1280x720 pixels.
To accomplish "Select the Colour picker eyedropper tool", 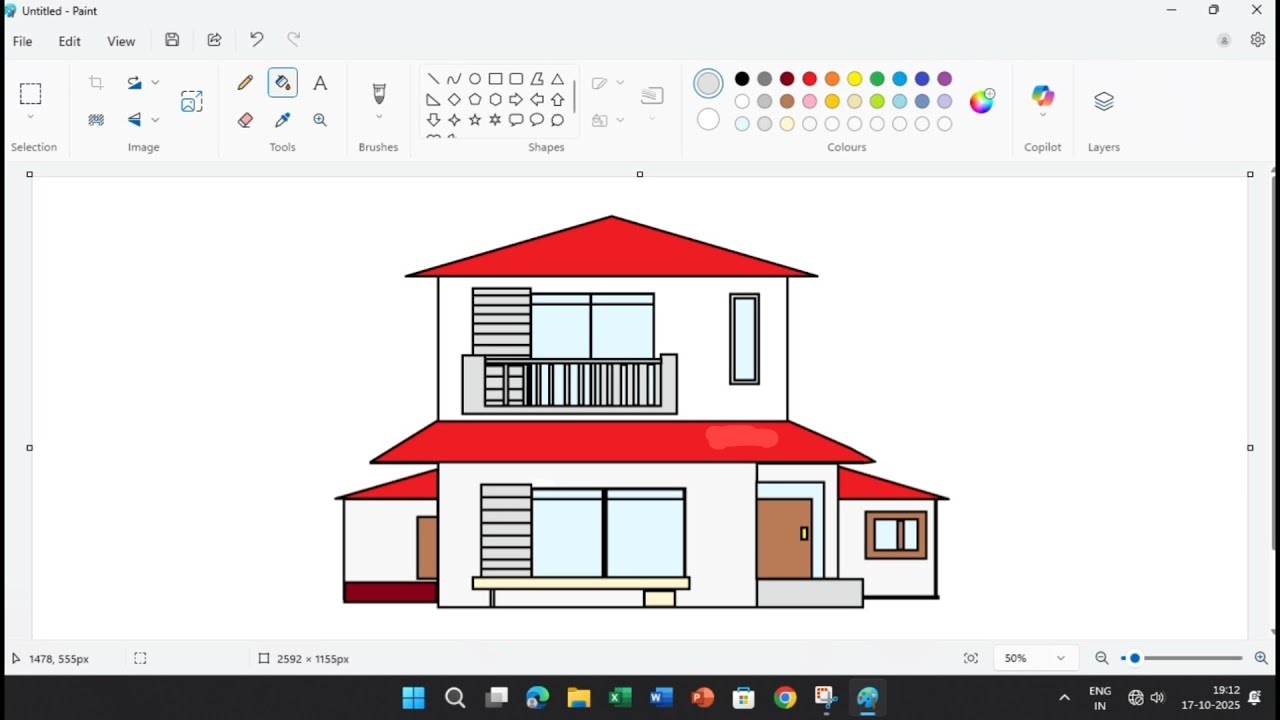I will (283, 120).
